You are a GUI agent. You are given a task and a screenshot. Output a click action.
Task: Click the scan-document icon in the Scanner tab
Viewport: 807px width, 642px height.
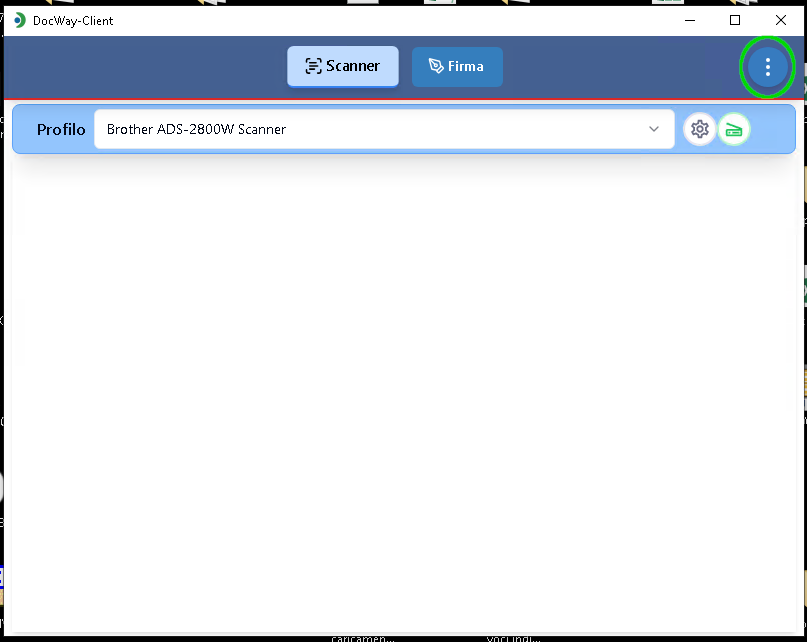point(313,66)
